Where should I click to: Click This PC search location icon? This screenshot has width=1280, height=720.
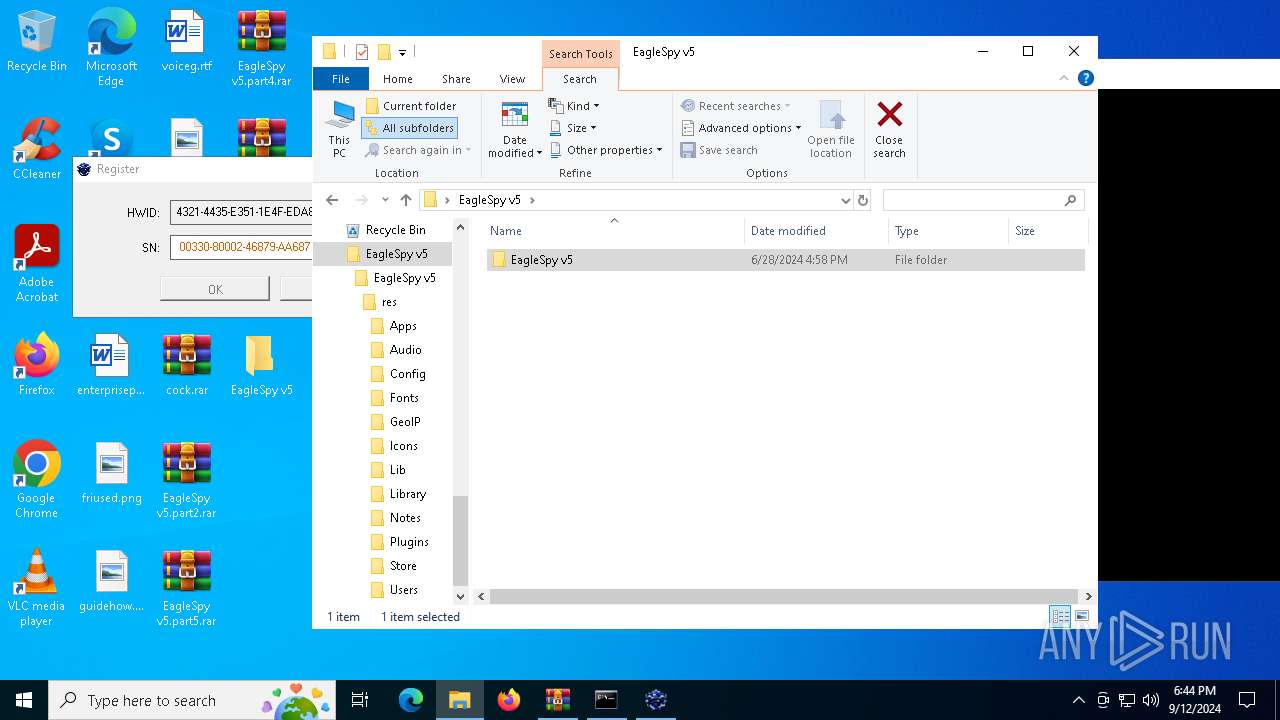(x=339, y=129)
